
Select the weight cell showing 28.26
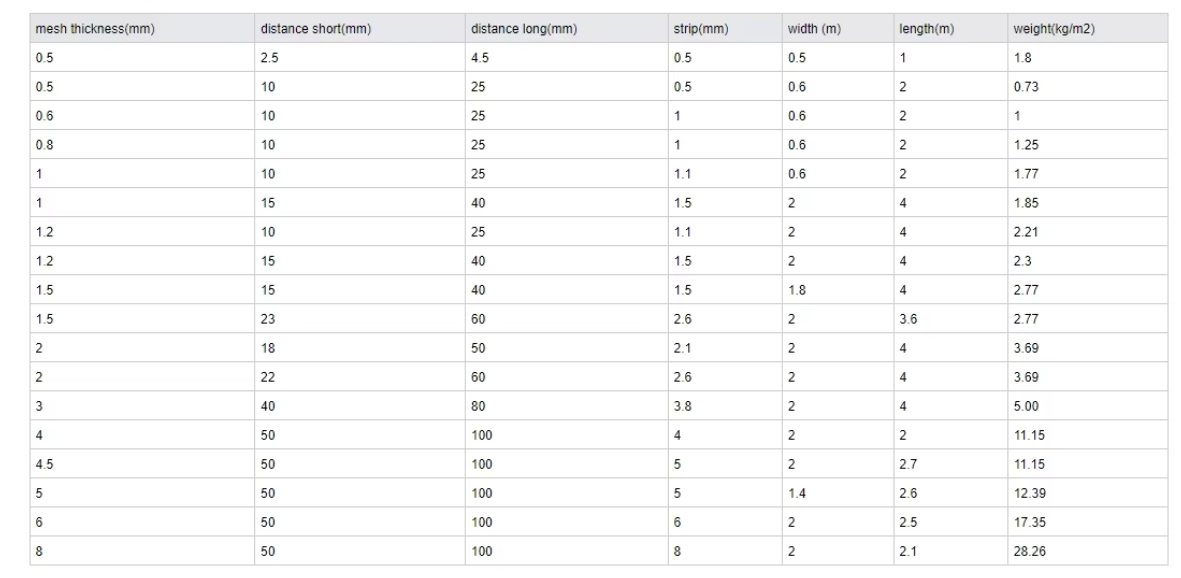[1088, 551]
